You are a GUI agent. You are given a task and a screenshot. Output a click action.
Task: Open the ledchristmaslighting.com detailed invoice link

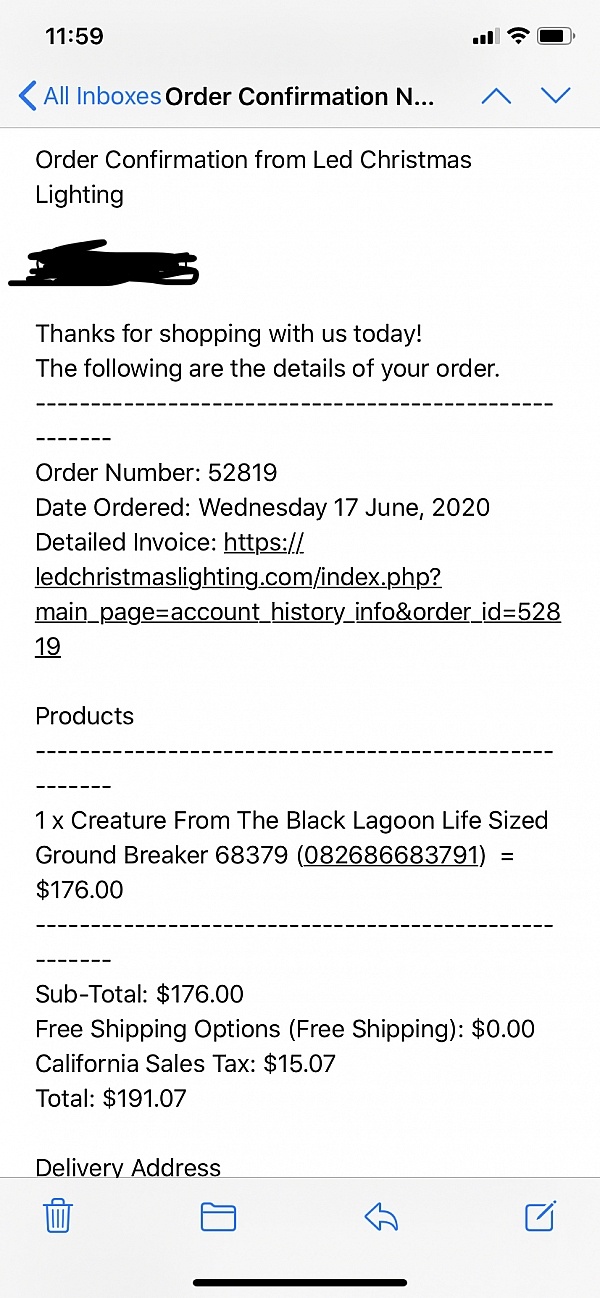coord(298,595)
